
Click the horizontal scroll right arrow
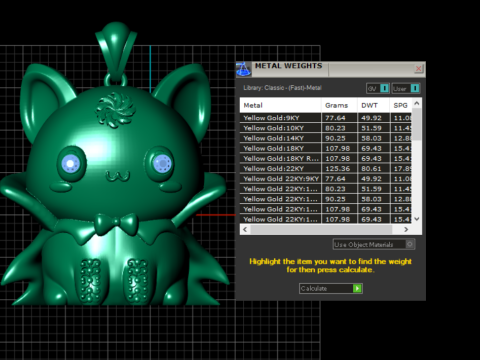pos(406,229)
